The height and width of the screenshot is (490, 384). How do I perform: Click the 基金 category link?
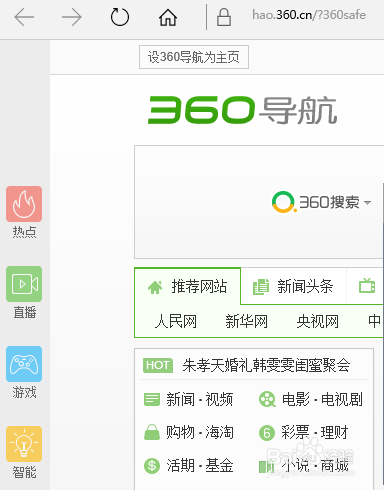click(x=219, y=465)
